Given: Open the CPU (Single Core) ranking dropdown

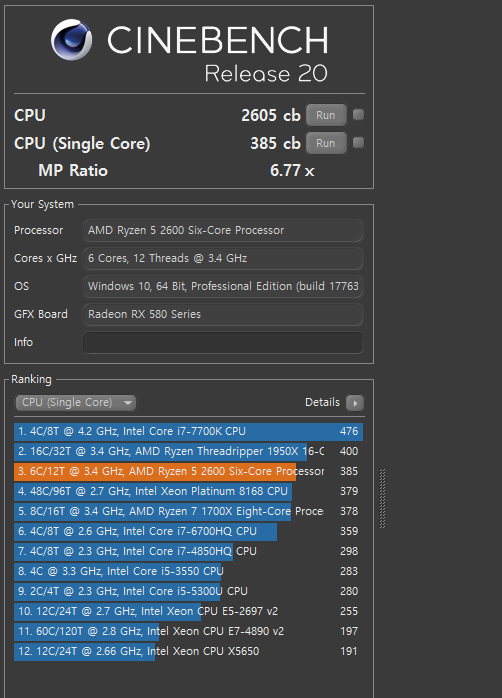Looking at the screenshot, I should click(x=75, y=402).
